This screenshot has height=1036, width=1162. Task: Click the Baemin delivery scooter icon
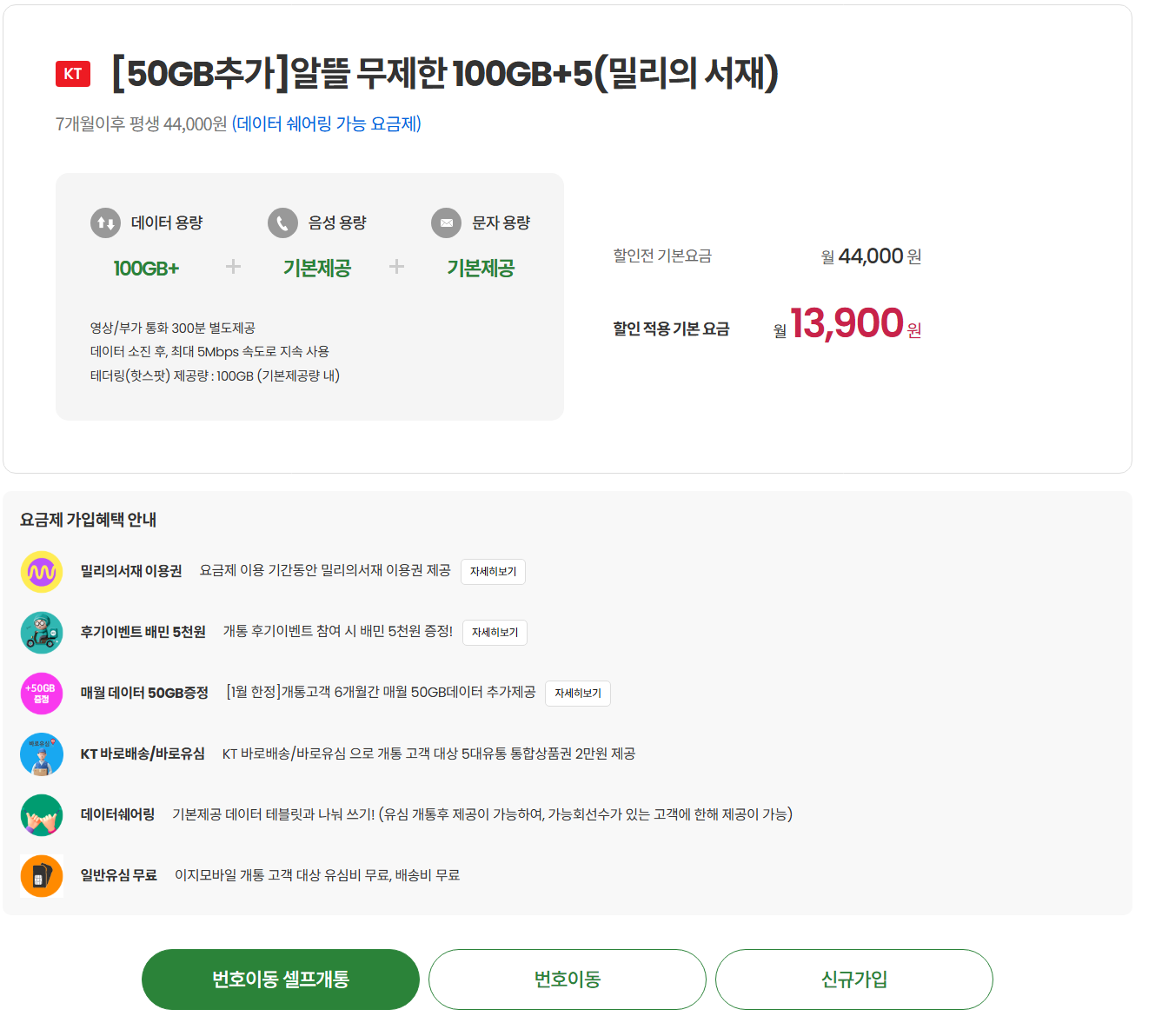pyautogui.click(x=42, y=633)
